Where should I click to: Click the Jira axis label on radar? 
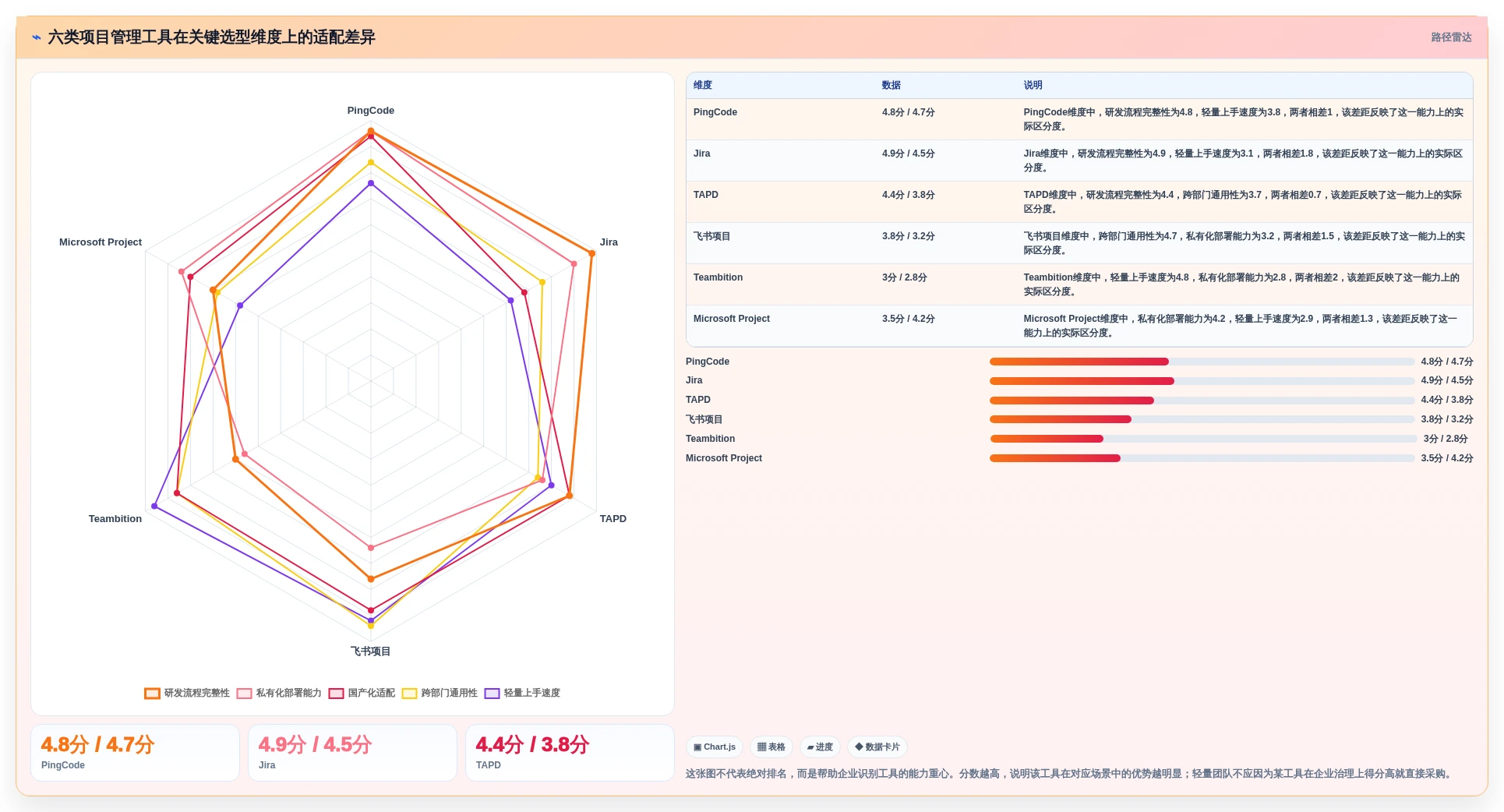pos(609,242)
